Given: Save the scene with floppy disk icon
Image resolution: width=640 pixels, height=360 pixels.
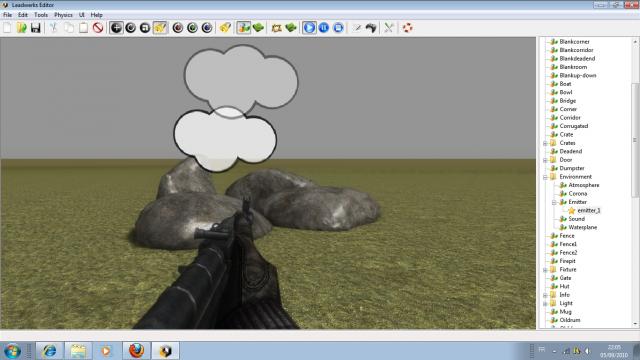Looking at the screenshot, I should point(36,28).
